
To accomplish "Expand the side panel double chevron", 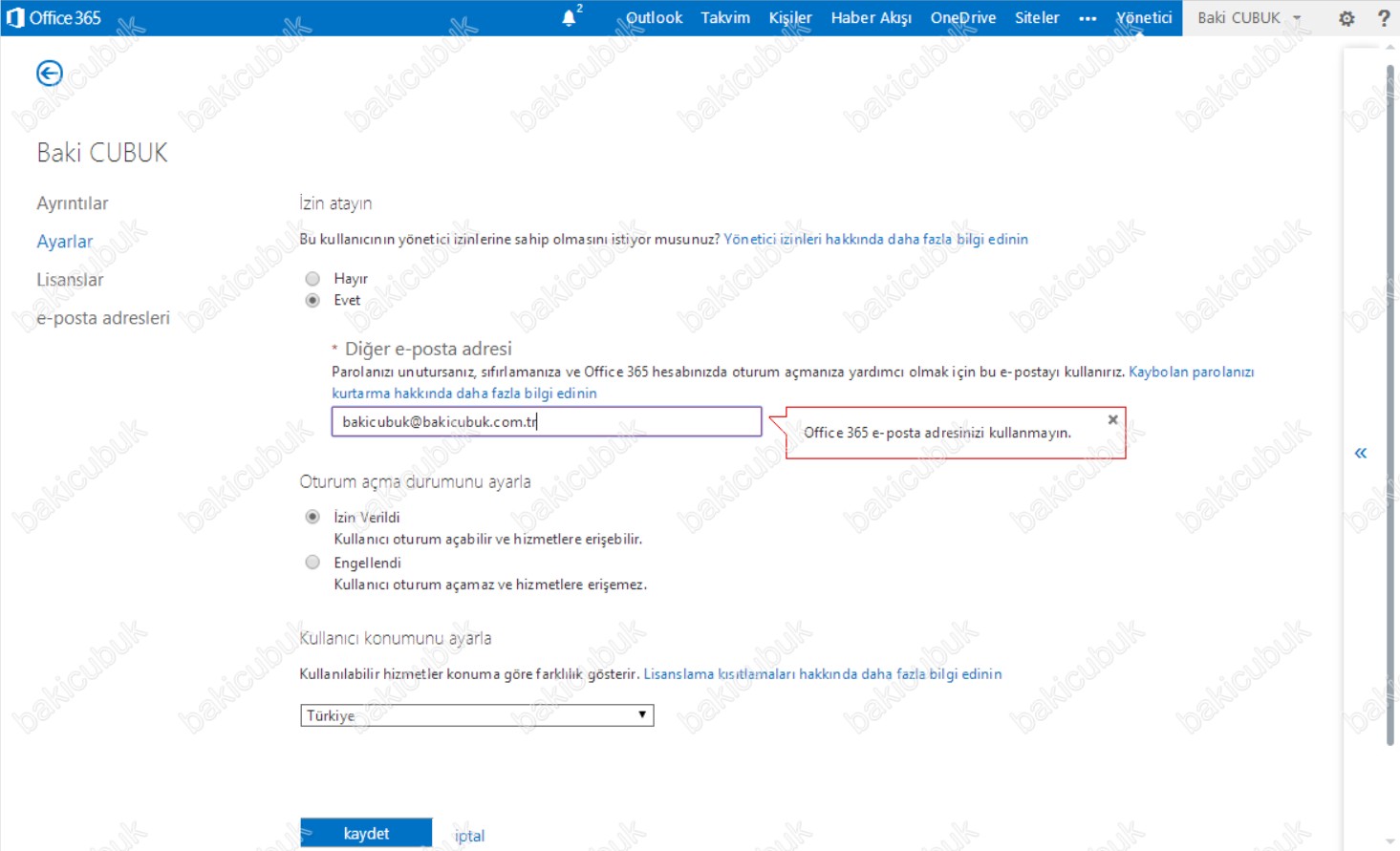I will click(1361, 453).
